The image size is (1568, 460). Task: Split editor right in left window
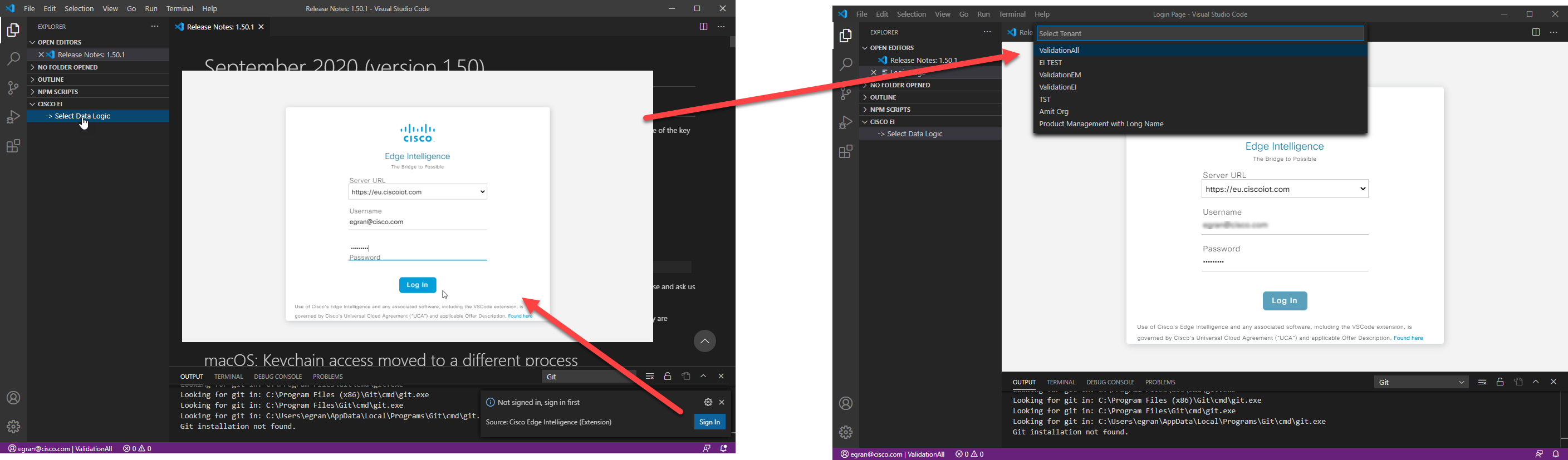(703, 27)
